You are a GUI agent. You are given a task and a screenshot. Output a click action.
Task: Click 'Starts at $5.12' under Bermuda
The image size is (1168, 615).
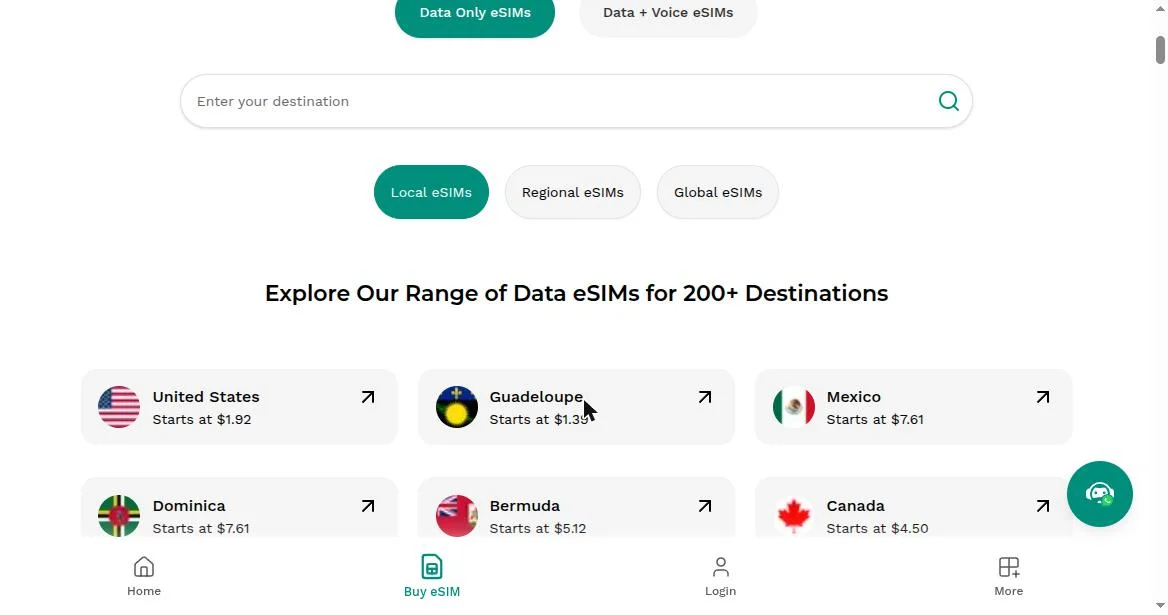(538, 528)
